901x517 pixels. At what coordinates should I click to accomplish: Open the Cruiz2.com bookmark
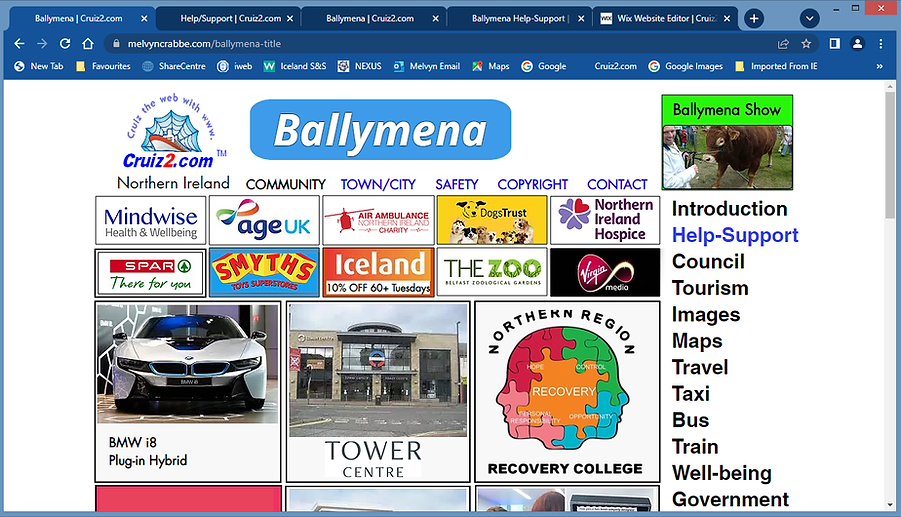(x=615, y=66)
